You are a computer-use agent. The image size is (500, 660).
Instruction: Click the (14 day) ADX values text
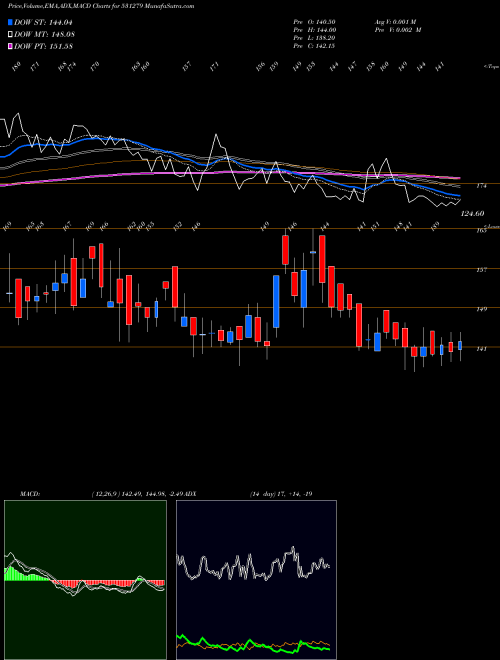pyautogui.click(x=281, y=494)
